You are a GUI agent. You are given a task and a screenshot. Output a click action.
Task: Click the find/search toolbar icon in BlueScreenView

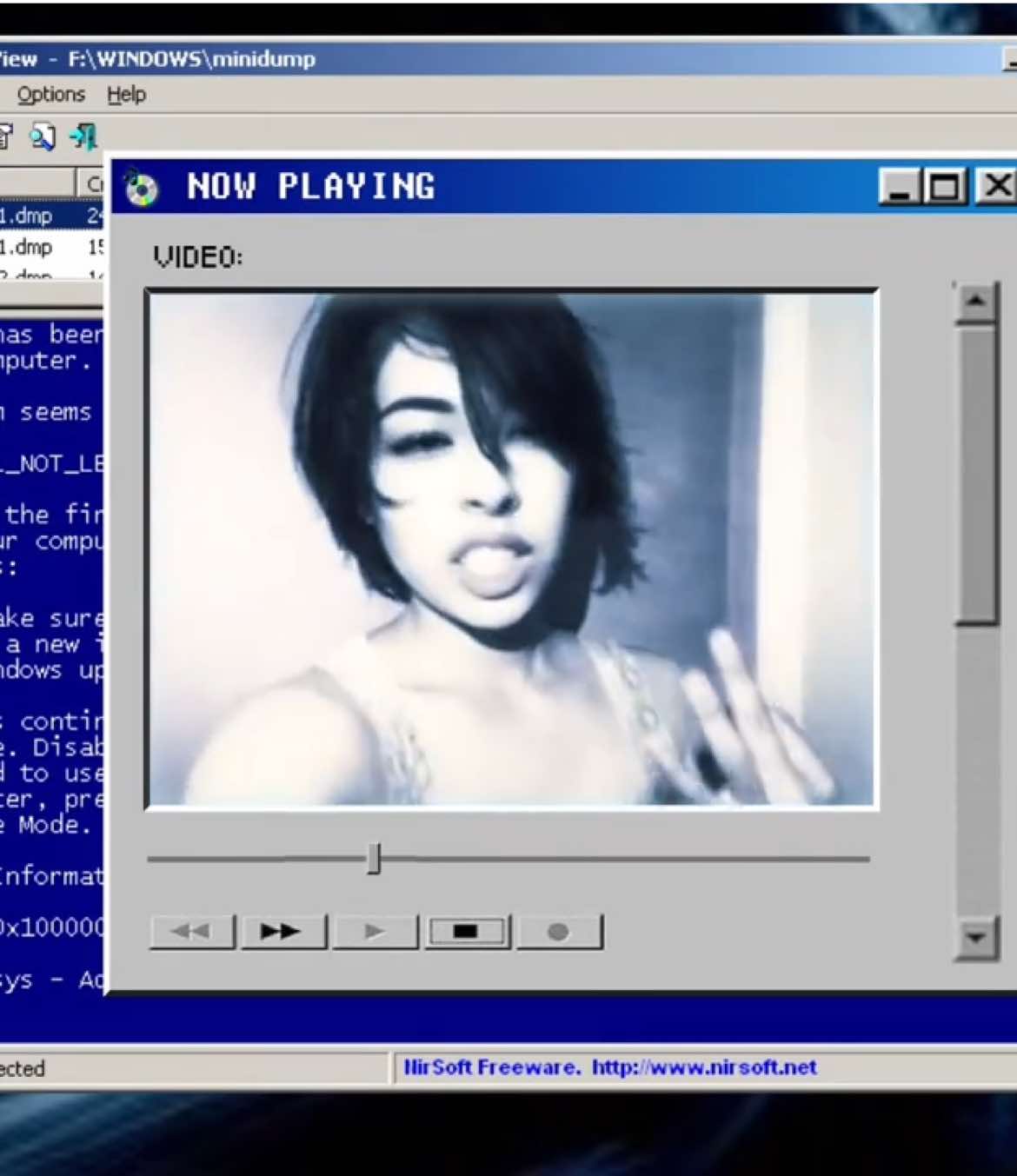click(43, 136)
